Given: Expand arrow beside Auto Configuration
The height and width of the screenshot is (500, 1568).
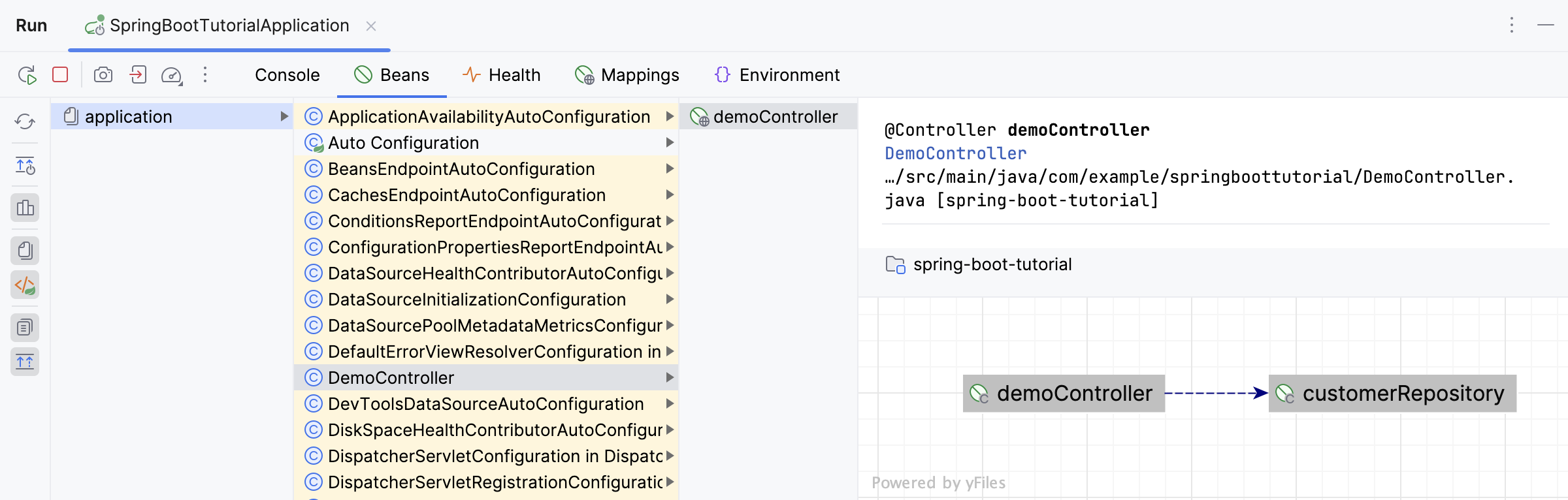Looking at the screenshot, I should coord(670,143).
